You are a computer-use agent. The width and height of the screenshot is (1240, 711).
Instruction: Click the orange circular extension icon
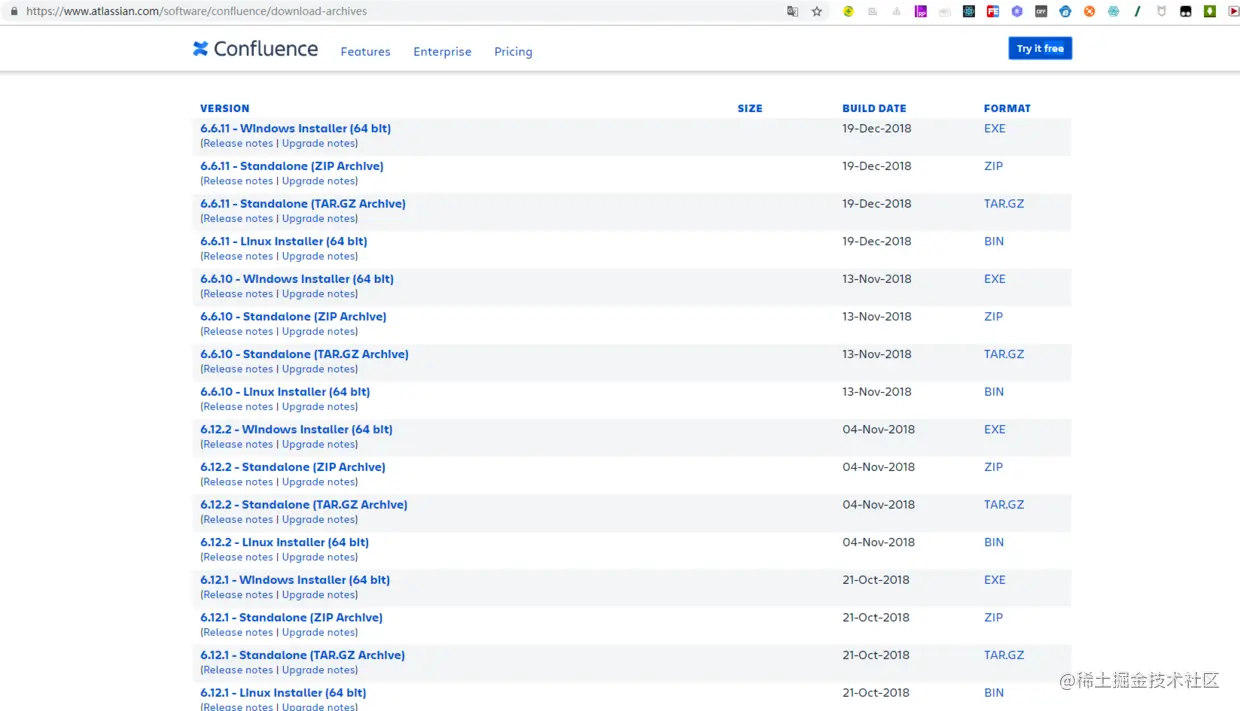click(1089, 11)
